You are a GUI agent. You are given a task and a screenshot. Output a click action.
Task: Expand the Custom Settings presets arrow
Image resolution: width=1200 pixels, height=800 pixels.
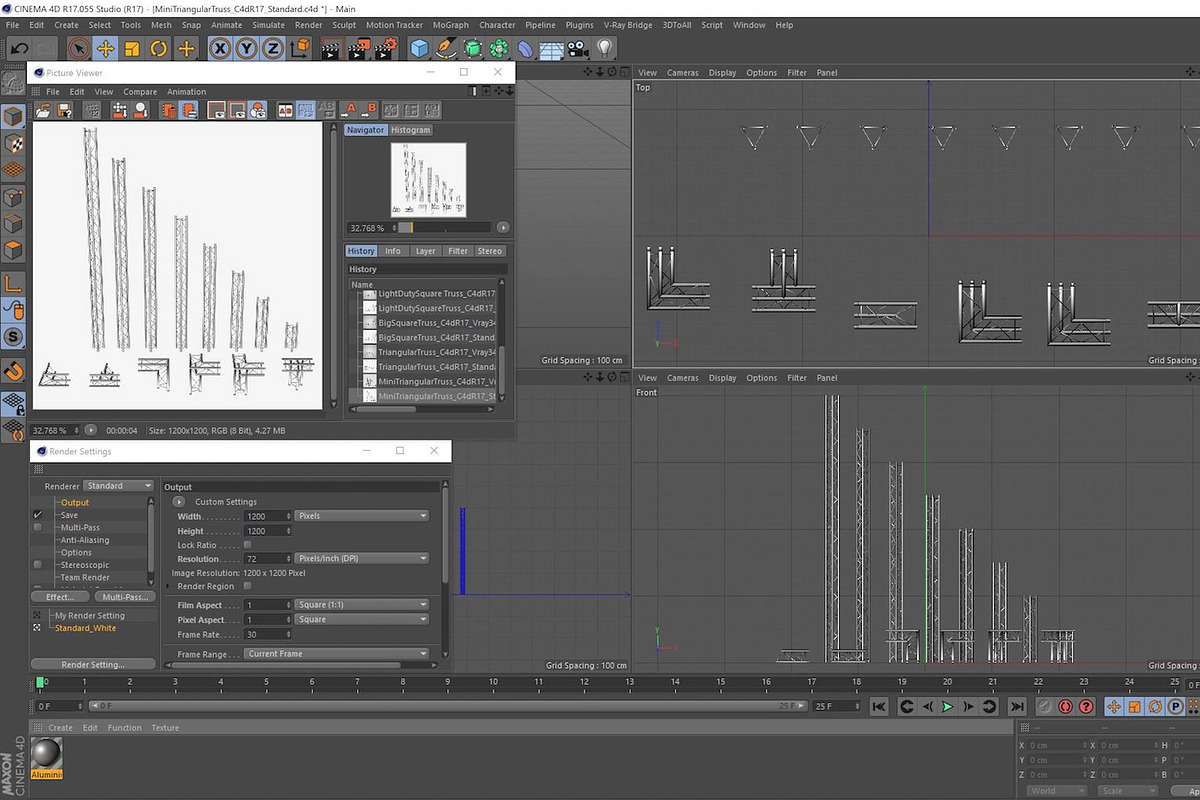[179, 502]
